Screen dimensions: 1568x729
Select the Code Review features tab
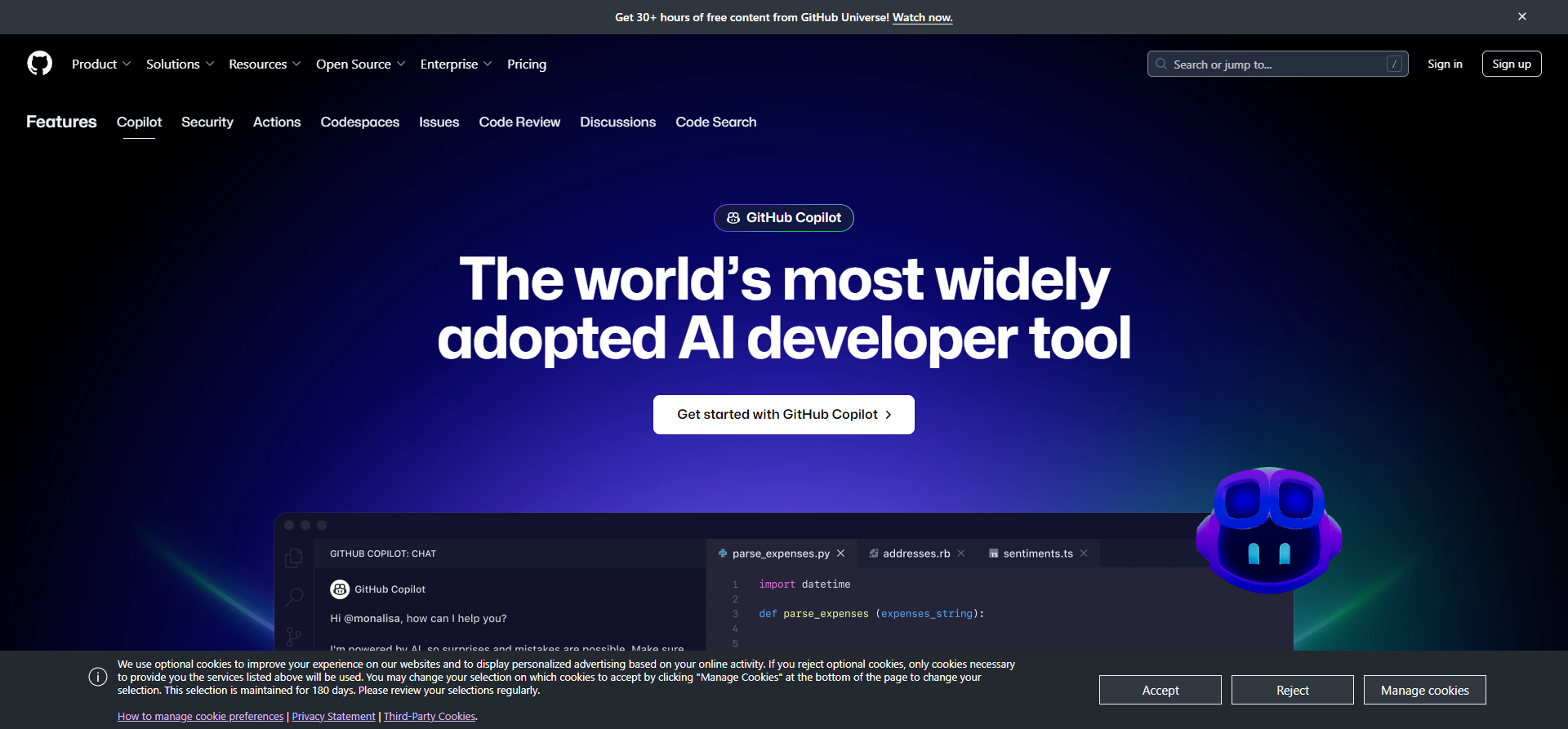click(519, 122)
